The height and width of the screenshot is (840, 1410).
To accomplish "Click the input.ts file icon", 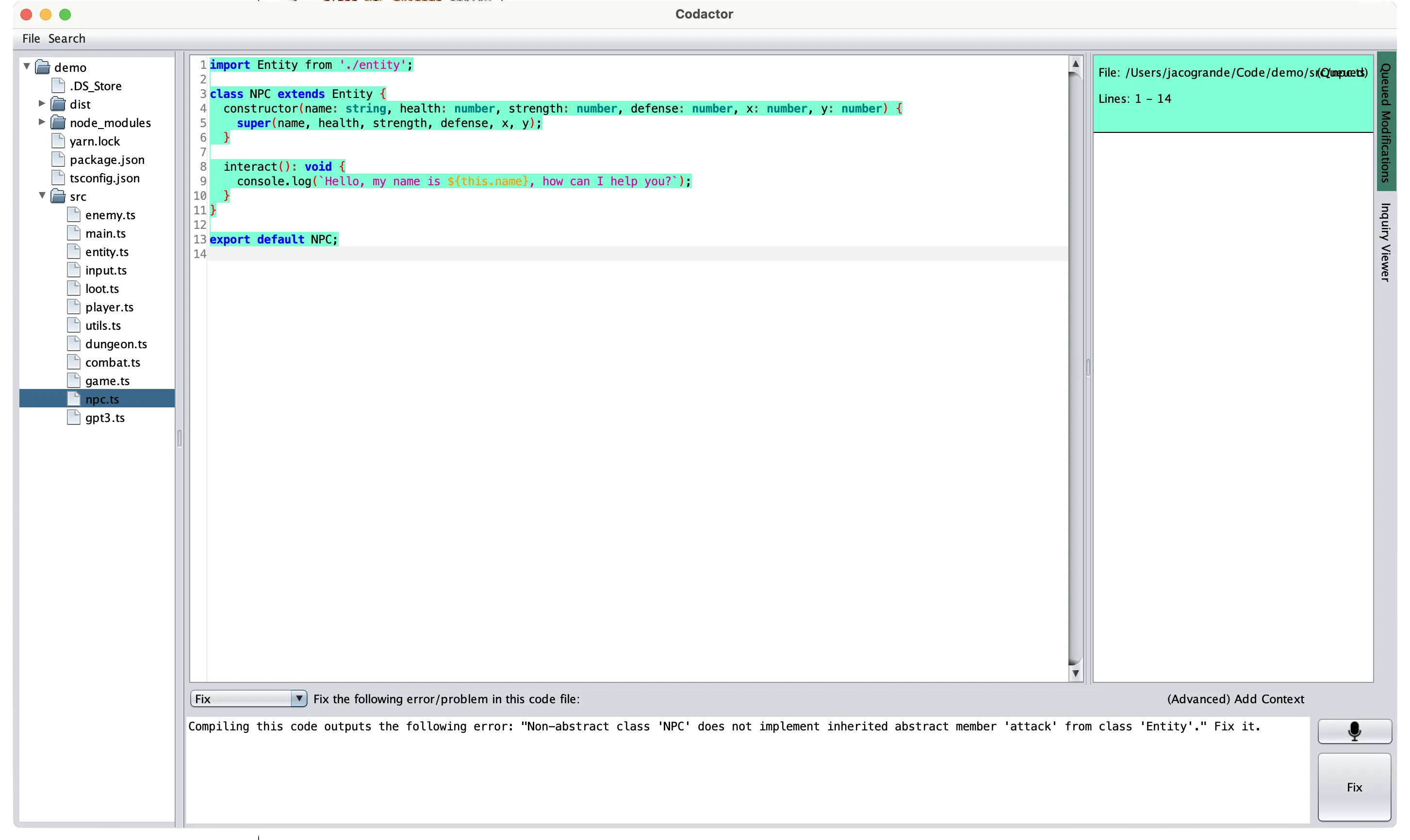I will point(74,270).
